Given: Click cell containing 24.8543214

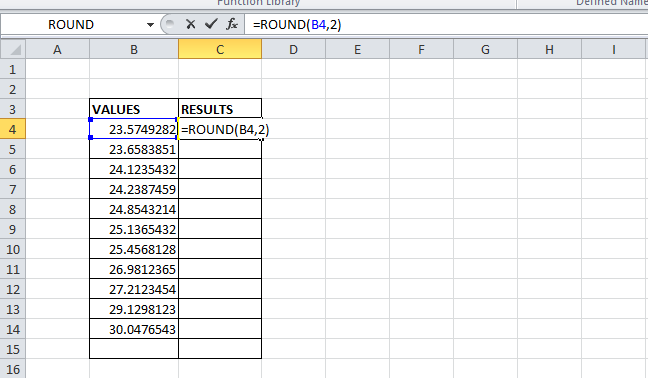Looking at the screenshot, I should click(134, 209).
